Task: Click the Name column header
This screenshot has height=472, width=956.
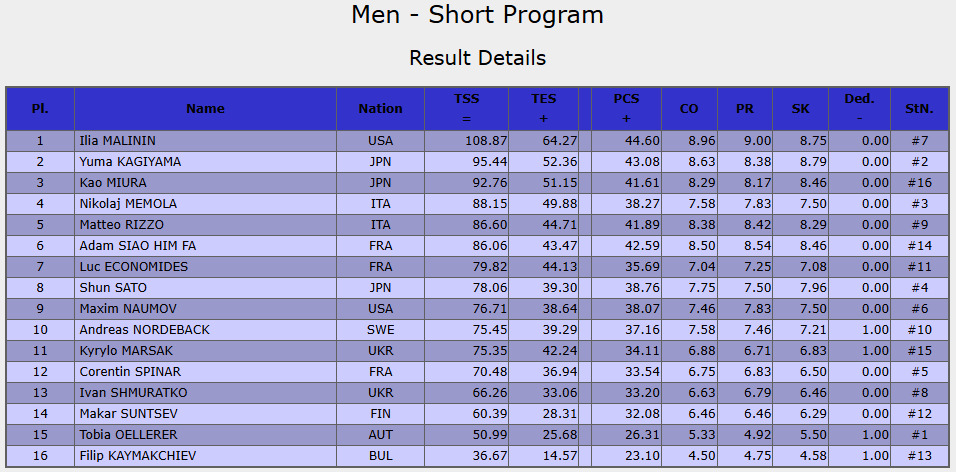Action: [x=205, y=109]
